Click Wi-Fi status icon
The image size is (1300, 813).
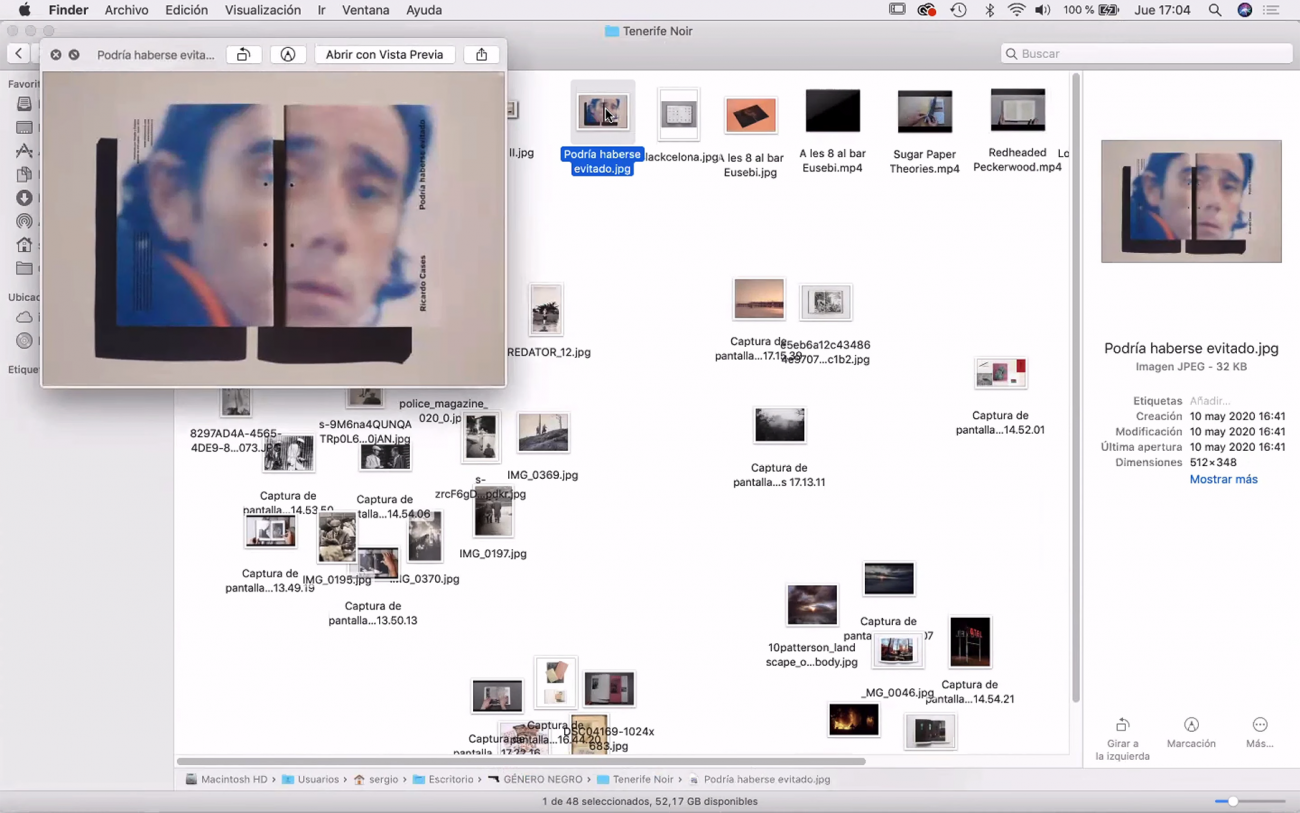point(1017,10)
